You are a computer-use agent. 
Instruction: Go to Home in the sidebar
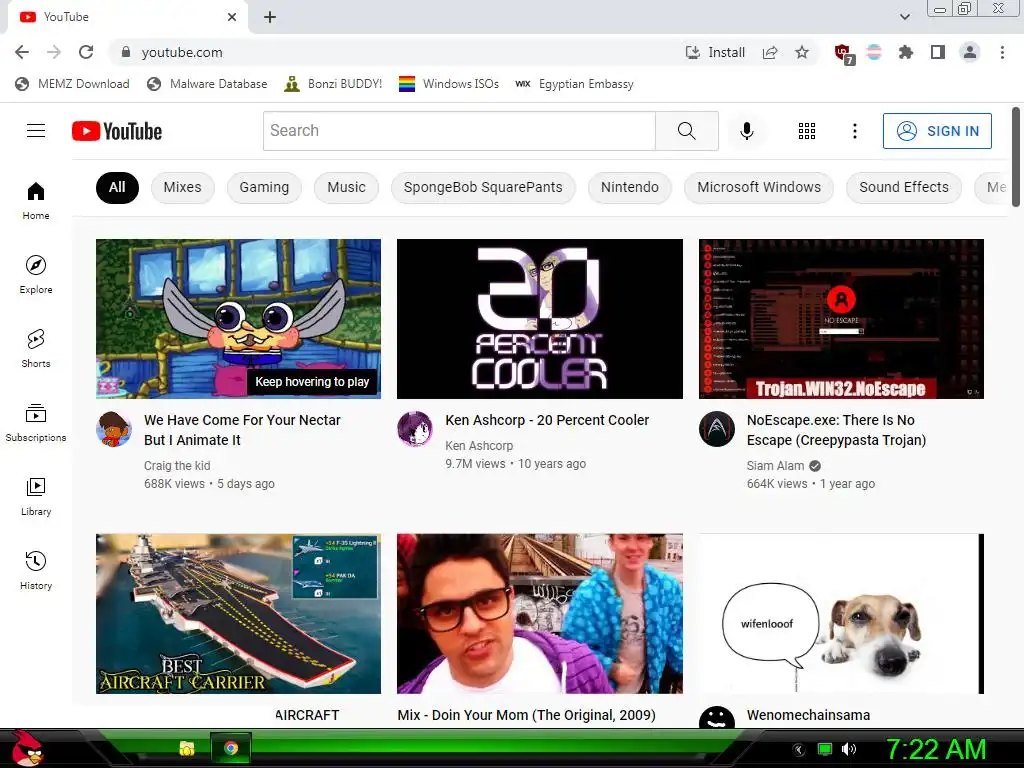pos(36,200)
